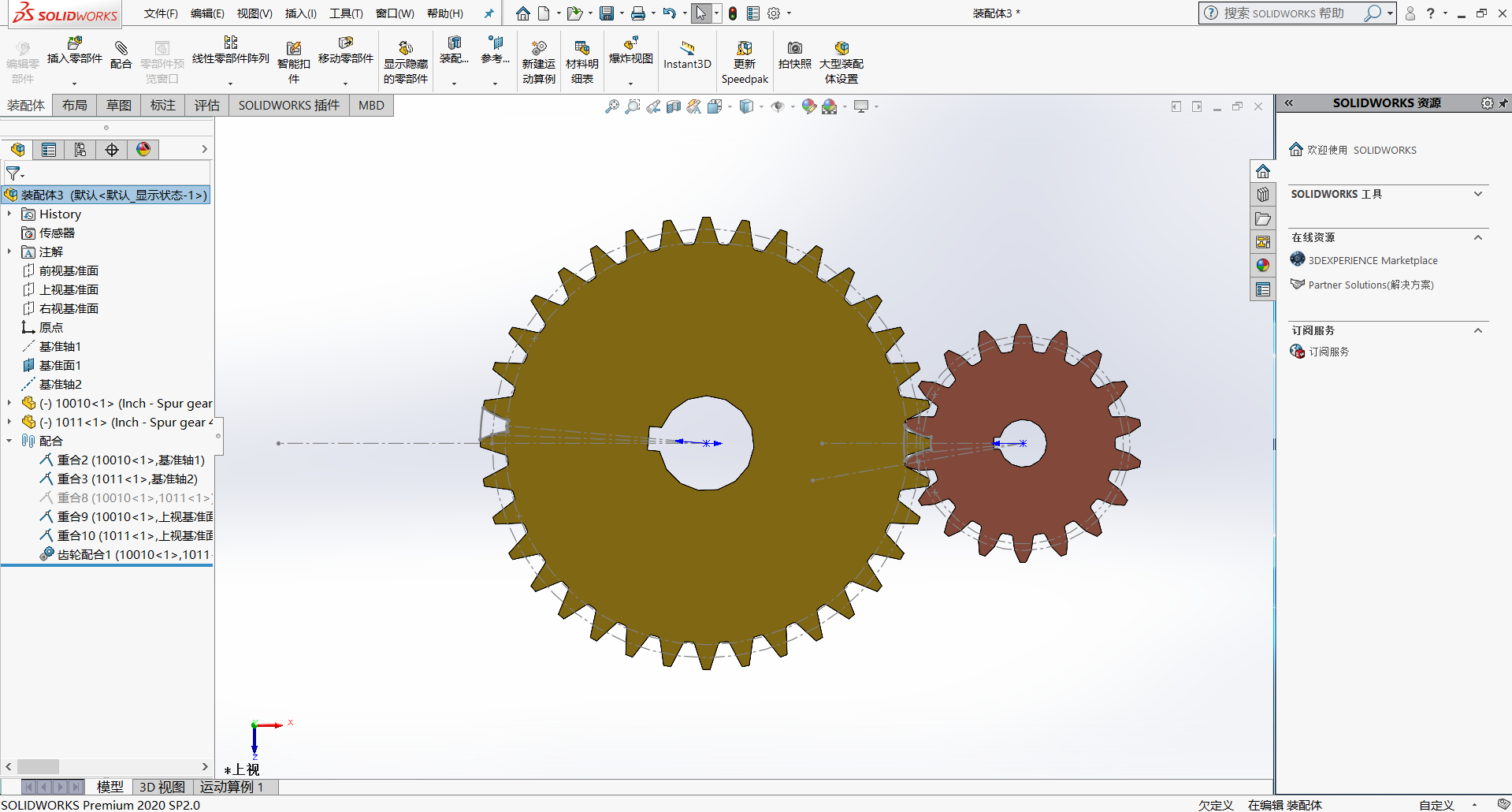Click the 拍快照 snapshot tool

coord(793,55)
